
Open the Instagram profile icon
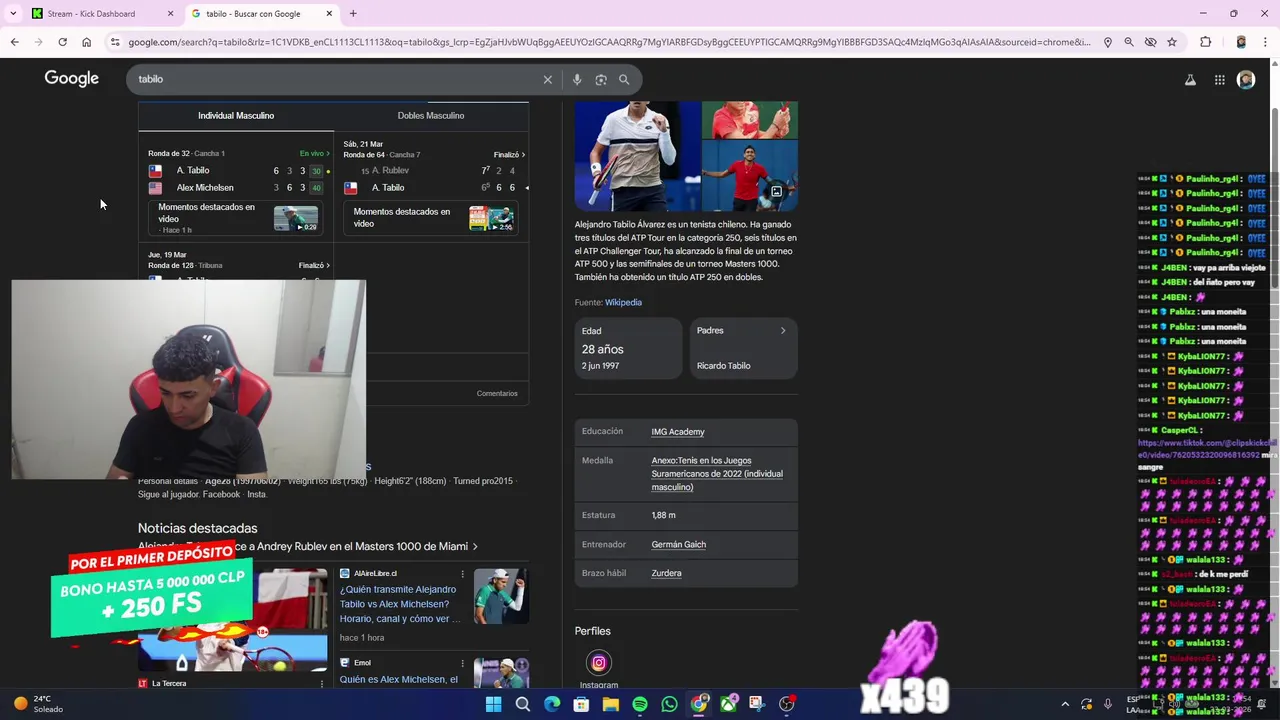[598, 662]
